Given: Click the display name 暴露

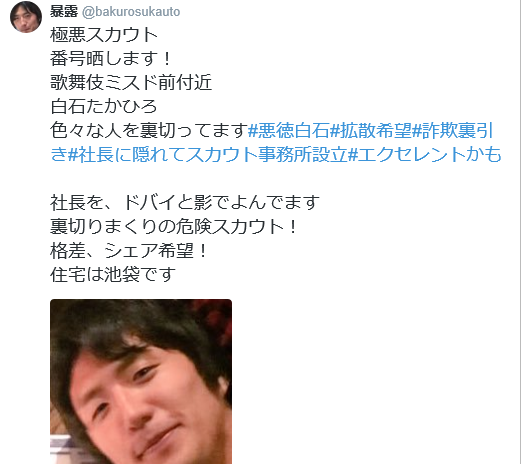Looking at the screenshot, I should (64, 12).
